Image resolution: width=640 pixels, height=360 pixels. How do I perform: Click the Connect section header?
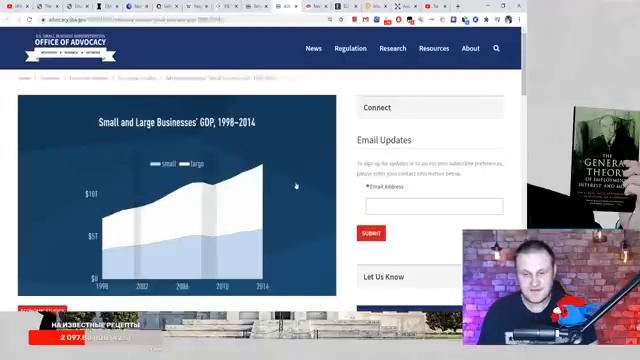point(430,107)
